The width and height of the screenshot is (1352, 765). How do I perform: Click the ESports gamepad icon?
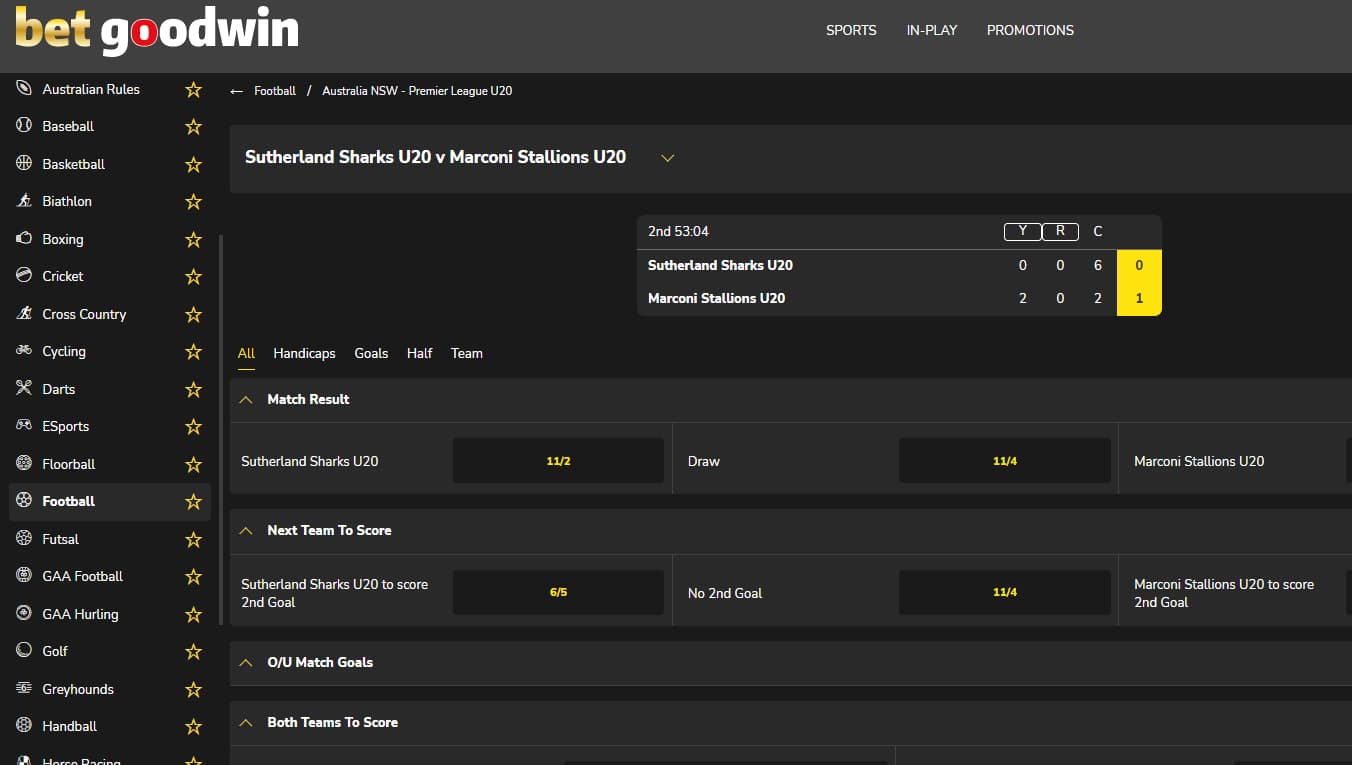click(24, 426)
